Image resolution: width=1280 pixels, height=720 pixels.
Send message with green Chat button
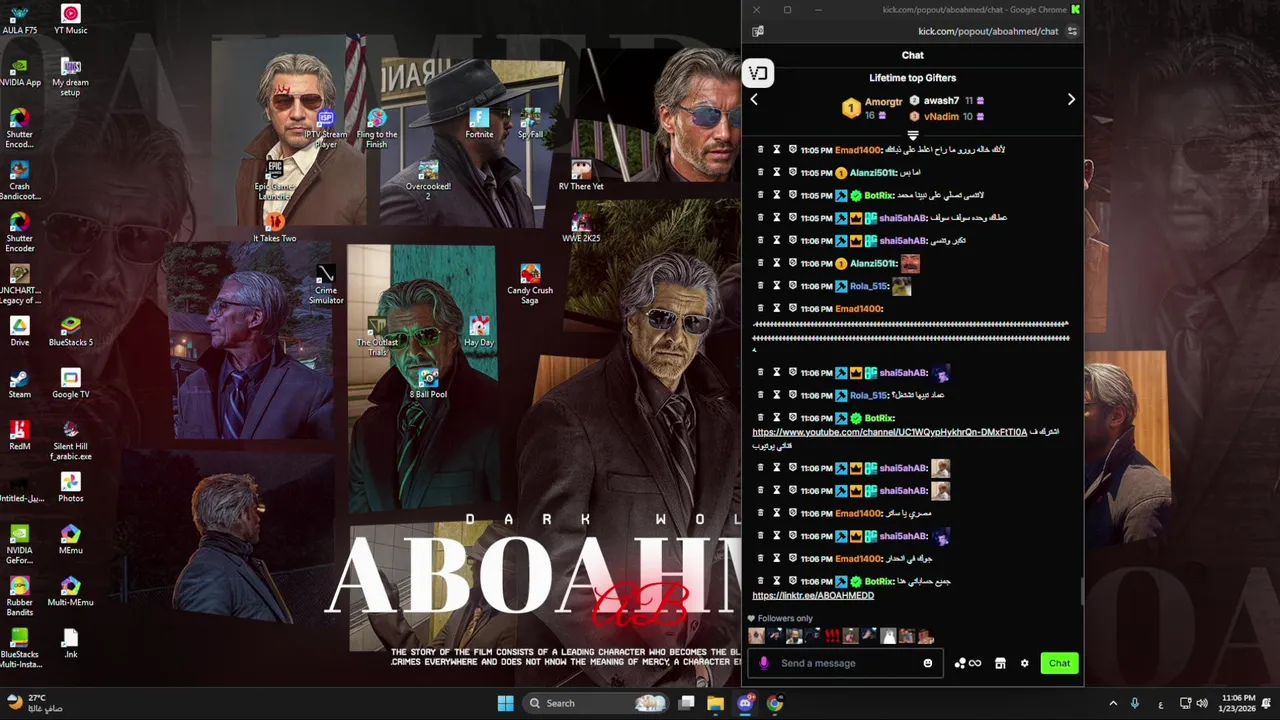coord(1059,663)
